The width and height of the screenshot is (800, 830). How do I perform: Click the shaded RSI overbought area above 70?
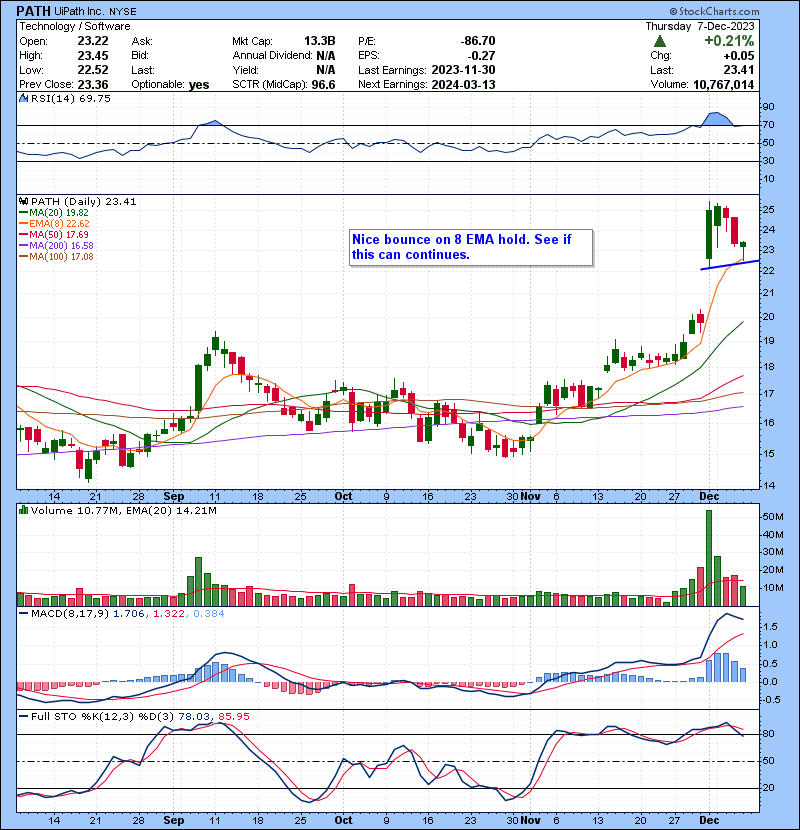click(717, 119)
